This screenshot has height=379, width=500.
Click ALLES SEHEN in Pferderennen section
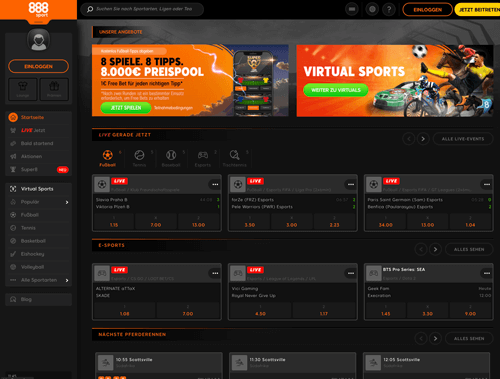point(469,339)
